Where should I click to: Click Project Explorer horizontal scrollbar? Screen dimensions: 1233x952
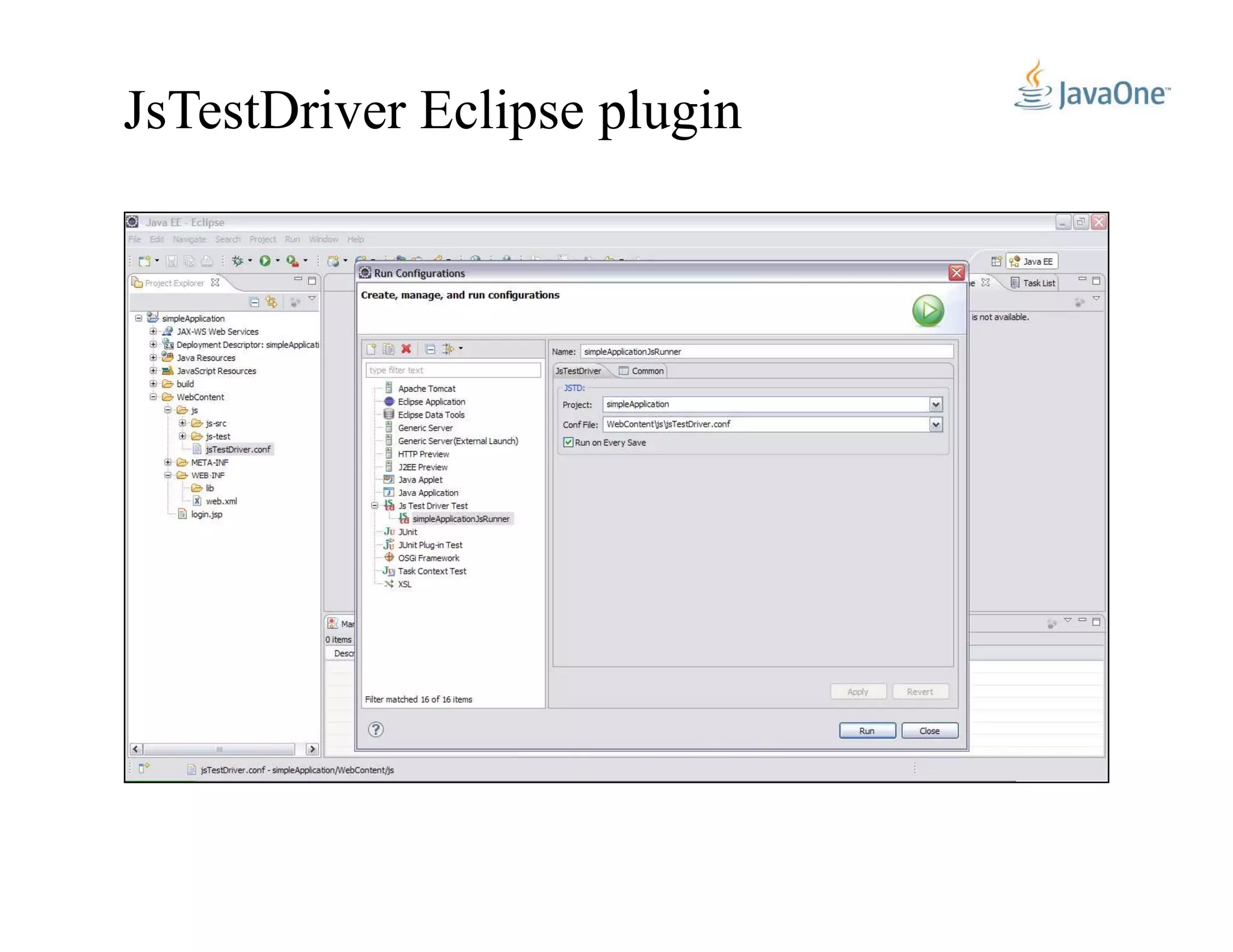[x=219, y=749]
